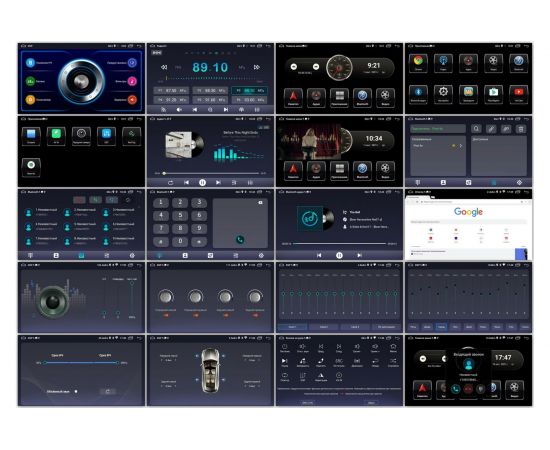Toggle repeat mode in the music player
Viewport: 550px width, 450px height.
tap(170, 182)
